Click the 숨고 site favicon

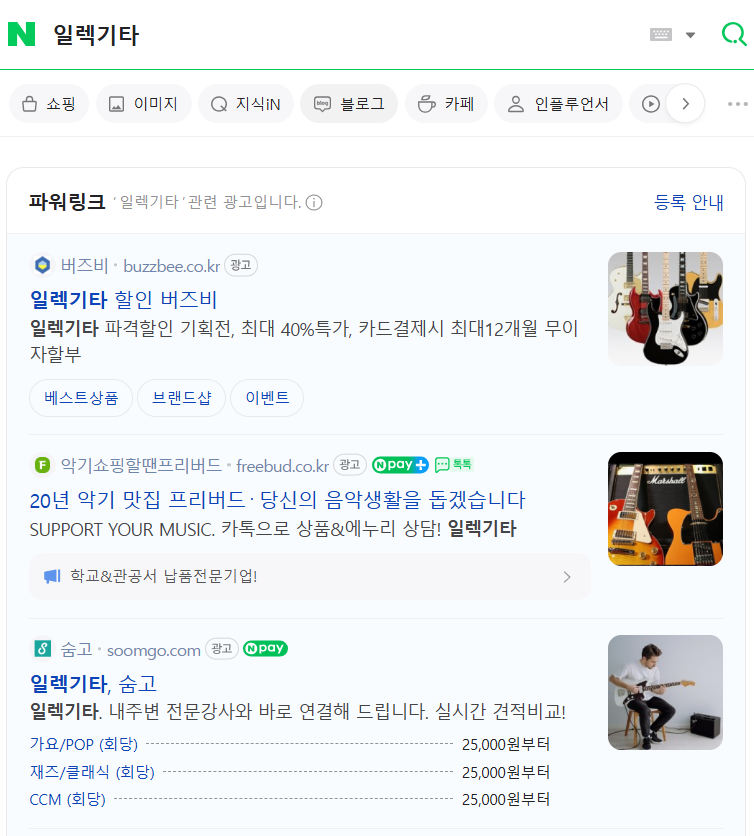tap(43, 649)
